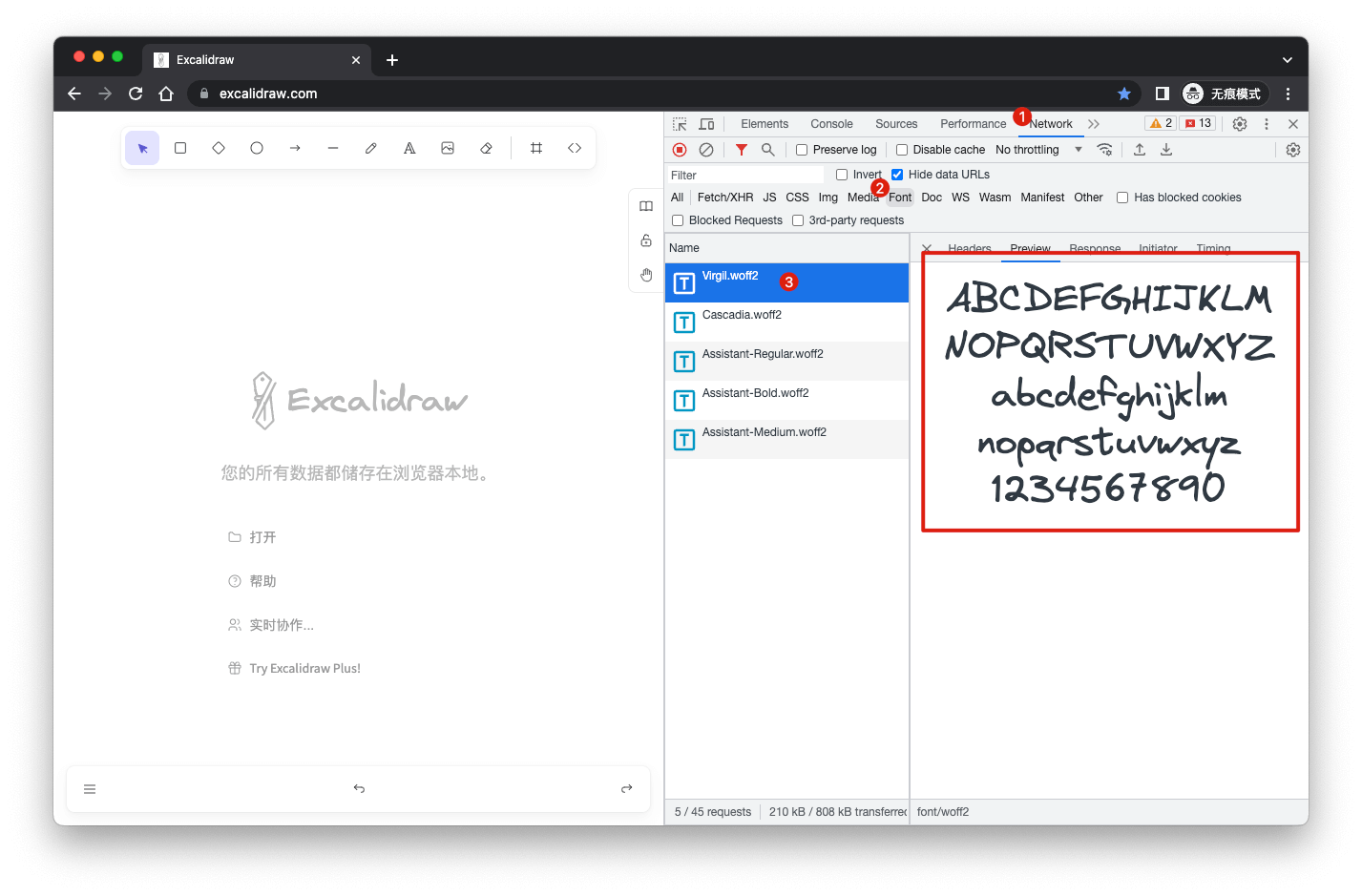Screen dimensions: 1362x896
Task: Expand more DevTools tabs chevron
Action: click(1094, 124)
